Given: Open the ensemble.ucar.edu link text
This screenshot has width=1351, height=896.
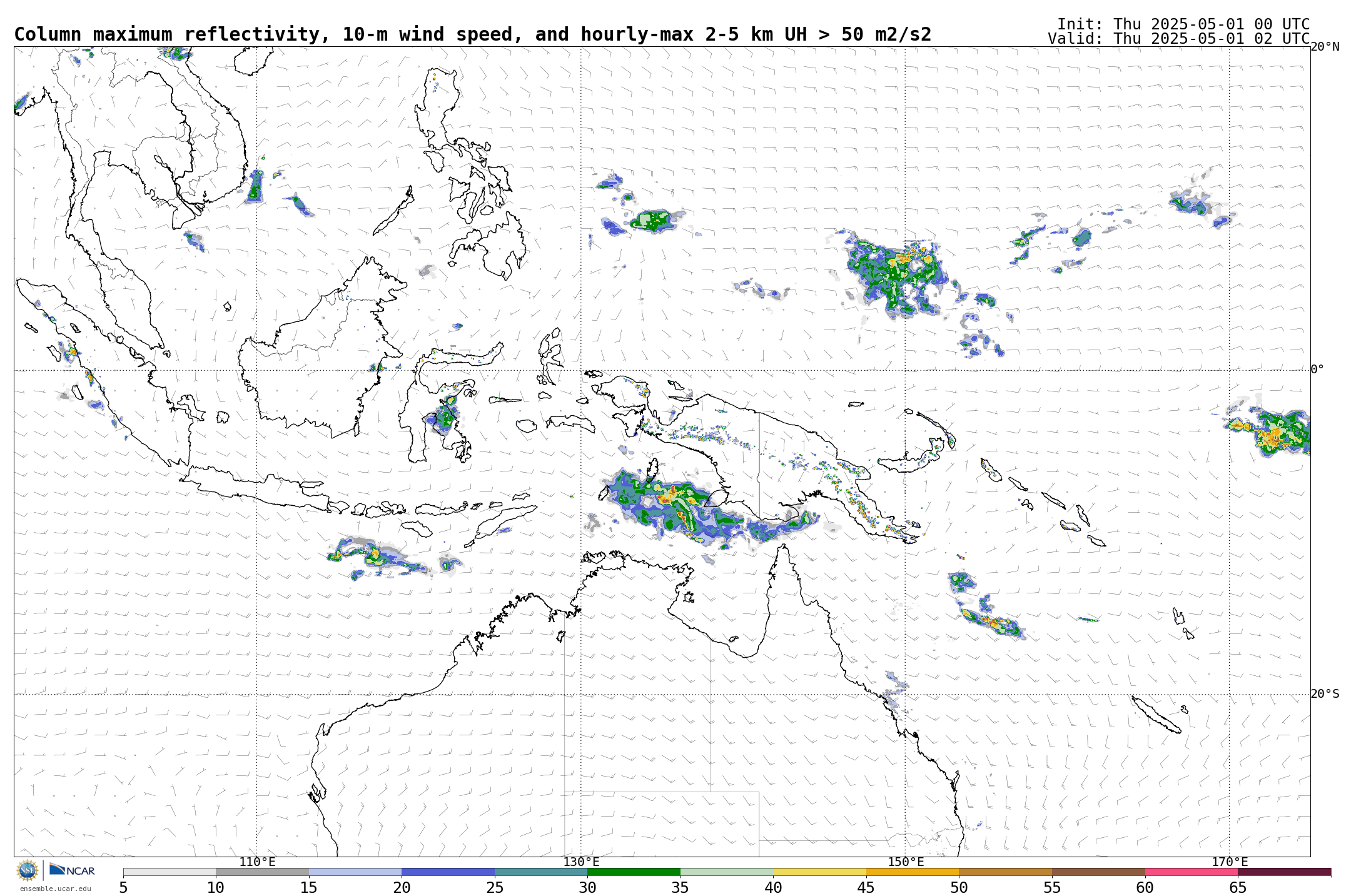Looking at the screenshot, I should coord(55,888).
